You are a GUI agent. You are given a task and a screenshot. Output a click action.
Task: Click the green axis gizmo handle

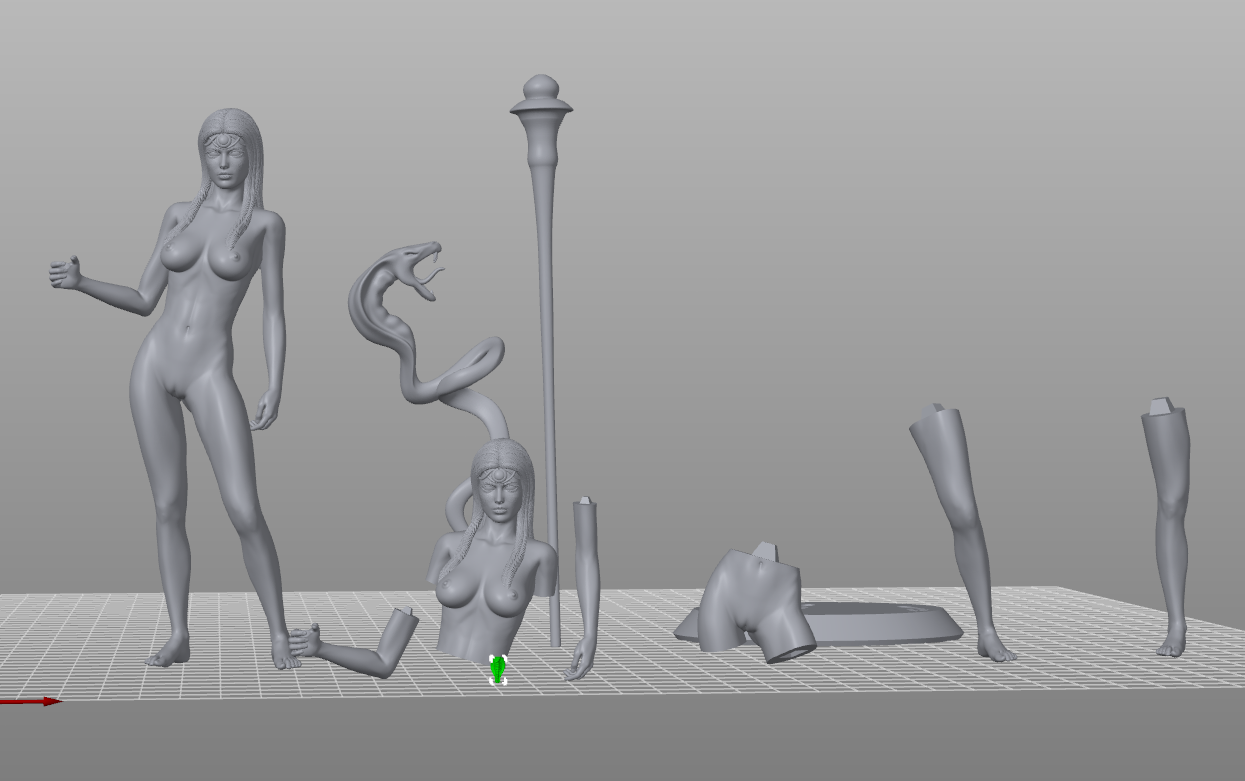tap(498, 670)
